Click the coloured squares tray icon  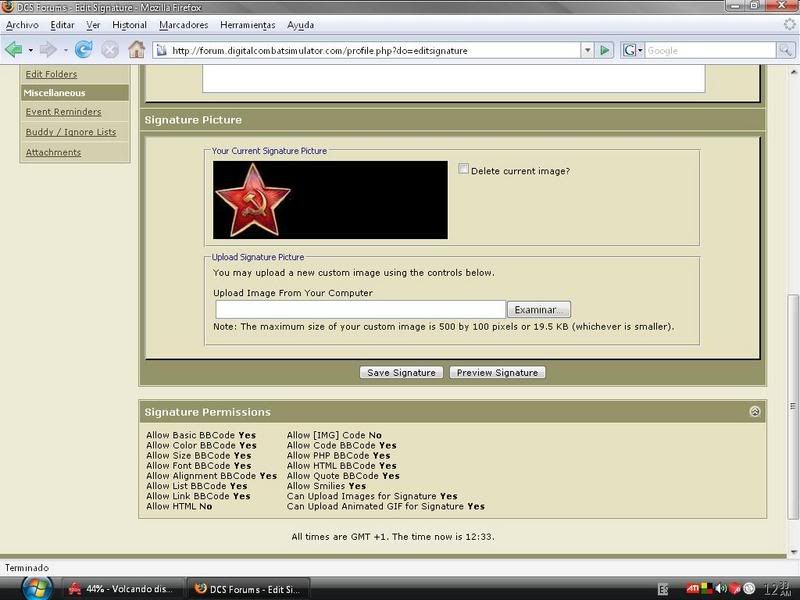click(x=707, y=588)
